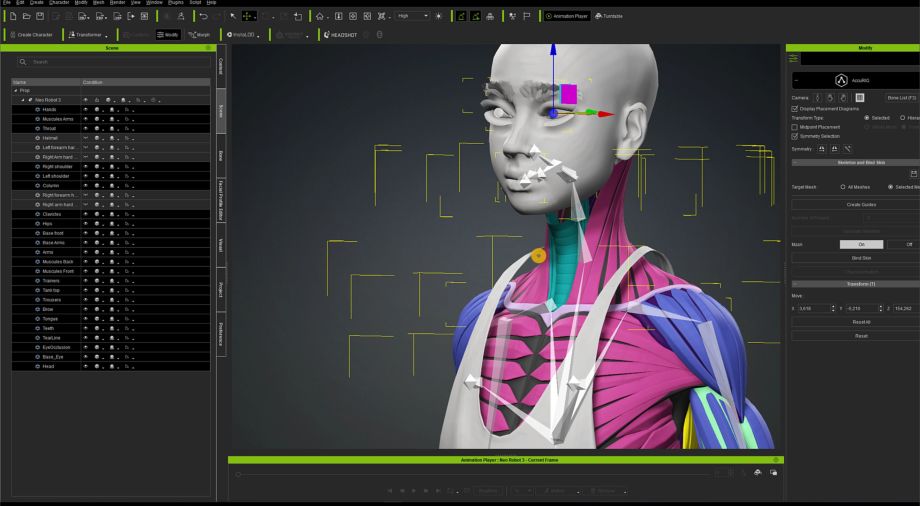Select the Right shoulder tree item

coord(57,167)
